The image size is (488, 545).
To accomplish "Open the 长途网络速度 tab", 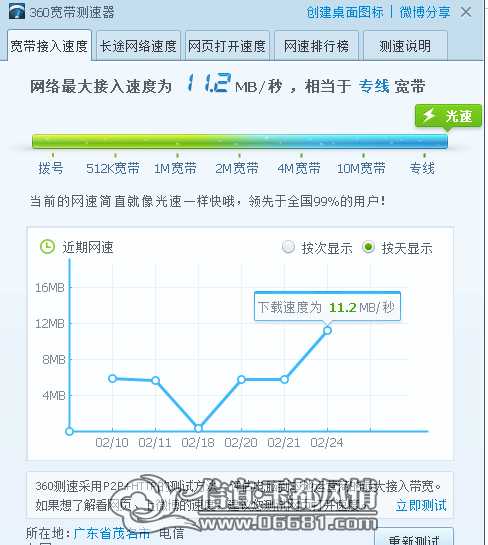I will click(138, 46).
